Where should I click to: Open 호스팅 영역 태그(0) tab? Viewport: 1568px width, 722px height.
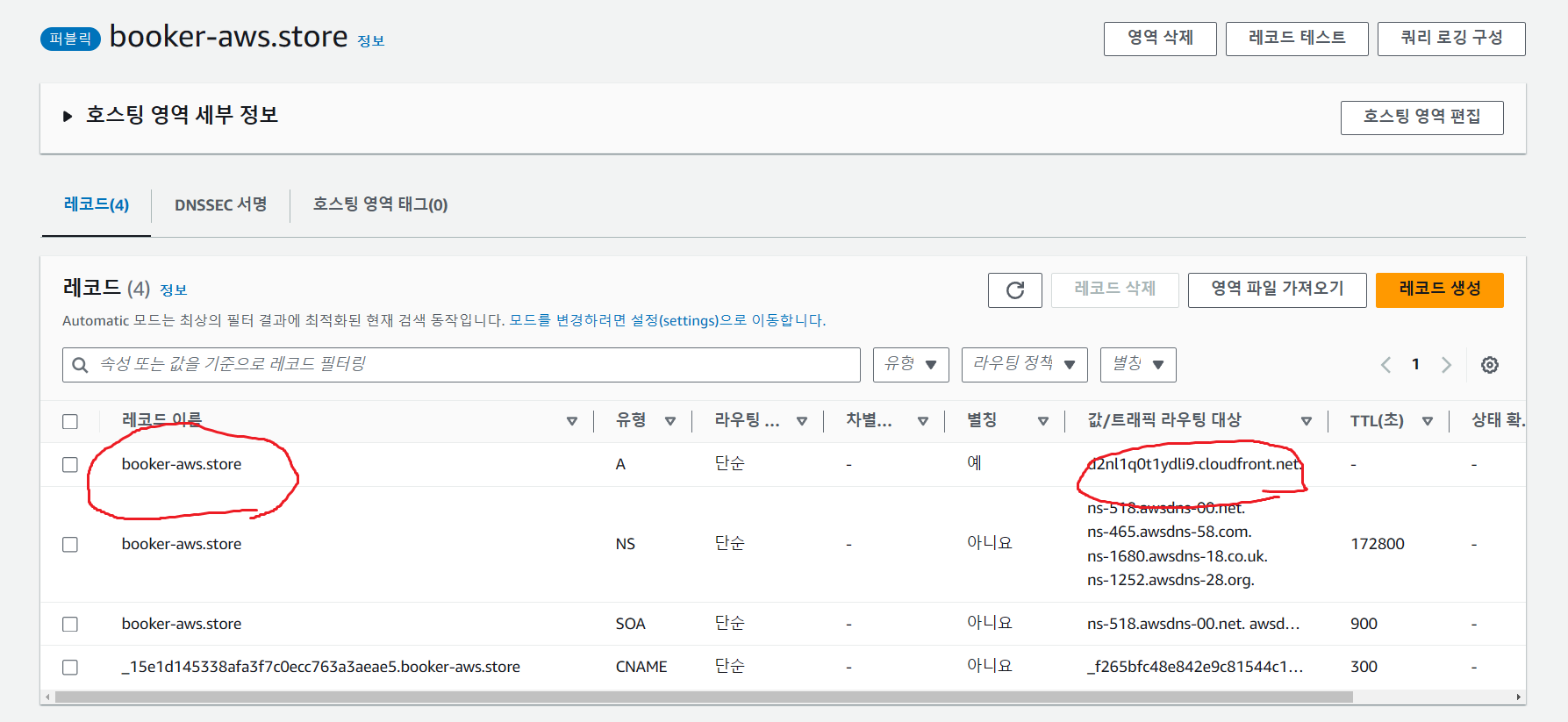pos(380,204)
